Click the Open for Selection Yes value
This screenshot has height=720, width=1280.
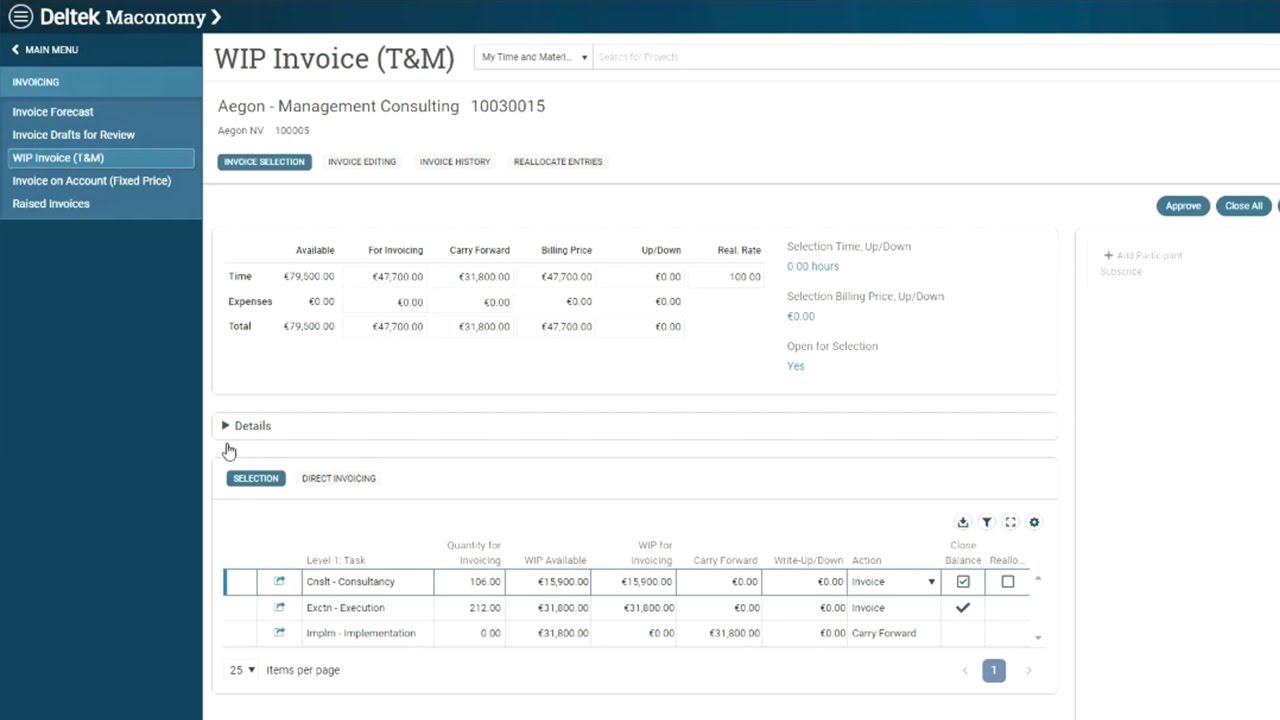point(796,366)
